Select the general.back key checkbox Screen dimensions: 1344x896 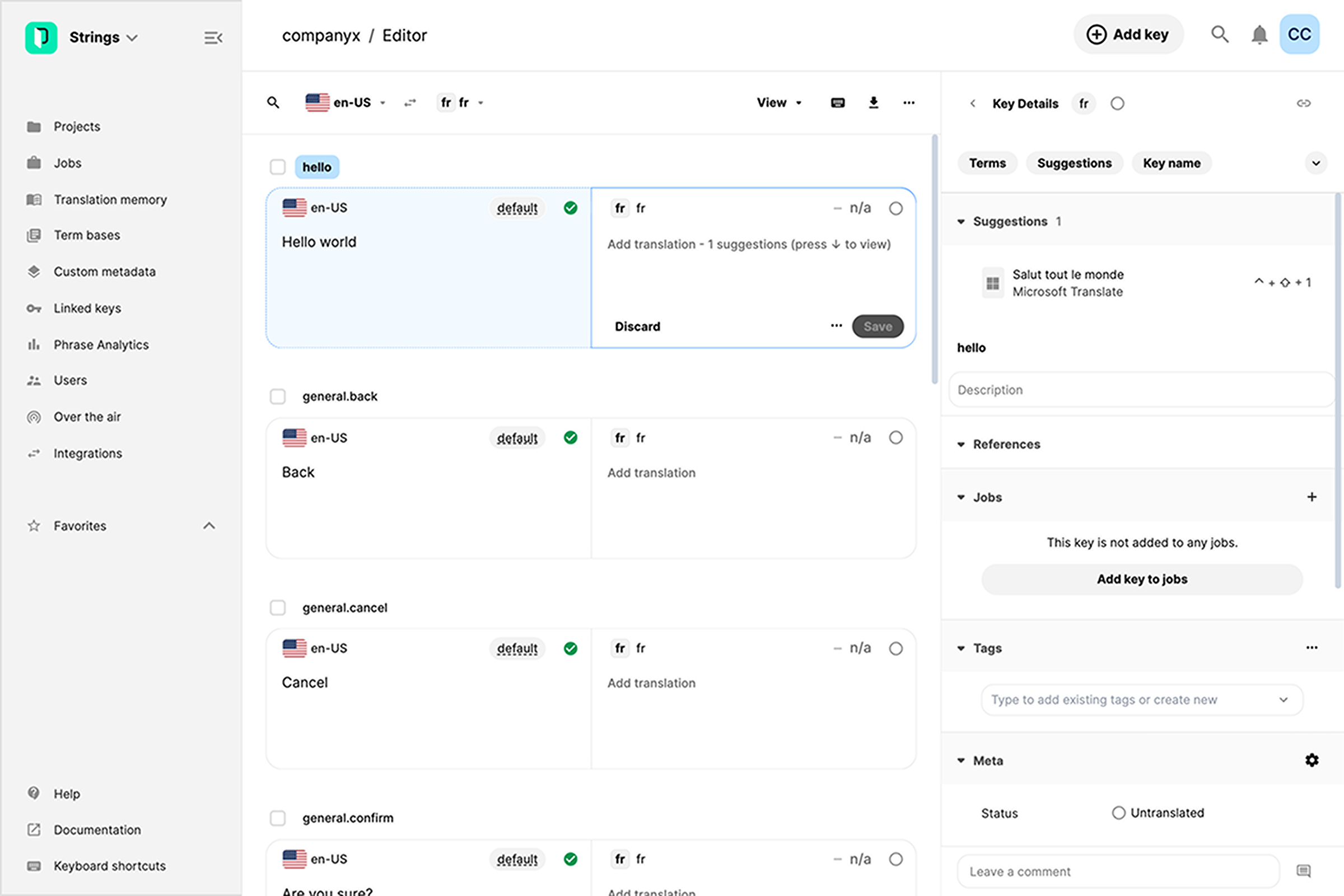coord(278,396)
